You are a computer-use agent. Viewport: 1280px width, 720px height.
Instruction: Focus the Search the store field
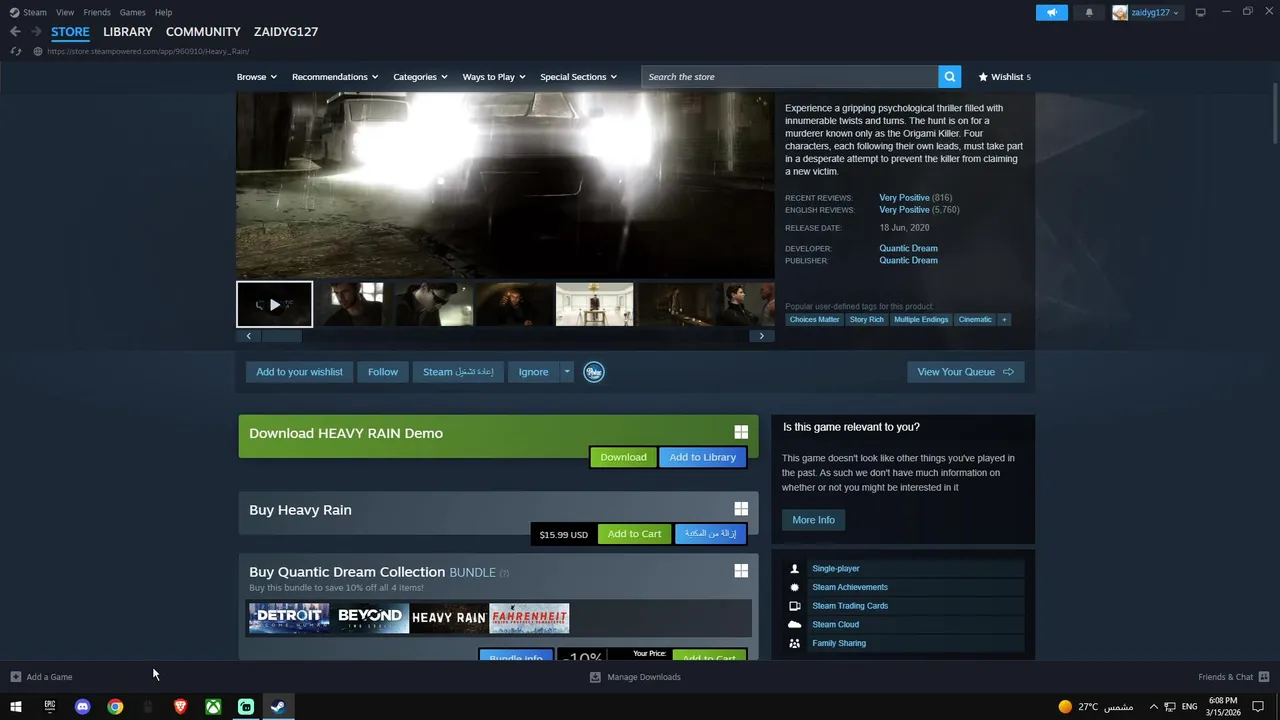[x=789, y=77]
